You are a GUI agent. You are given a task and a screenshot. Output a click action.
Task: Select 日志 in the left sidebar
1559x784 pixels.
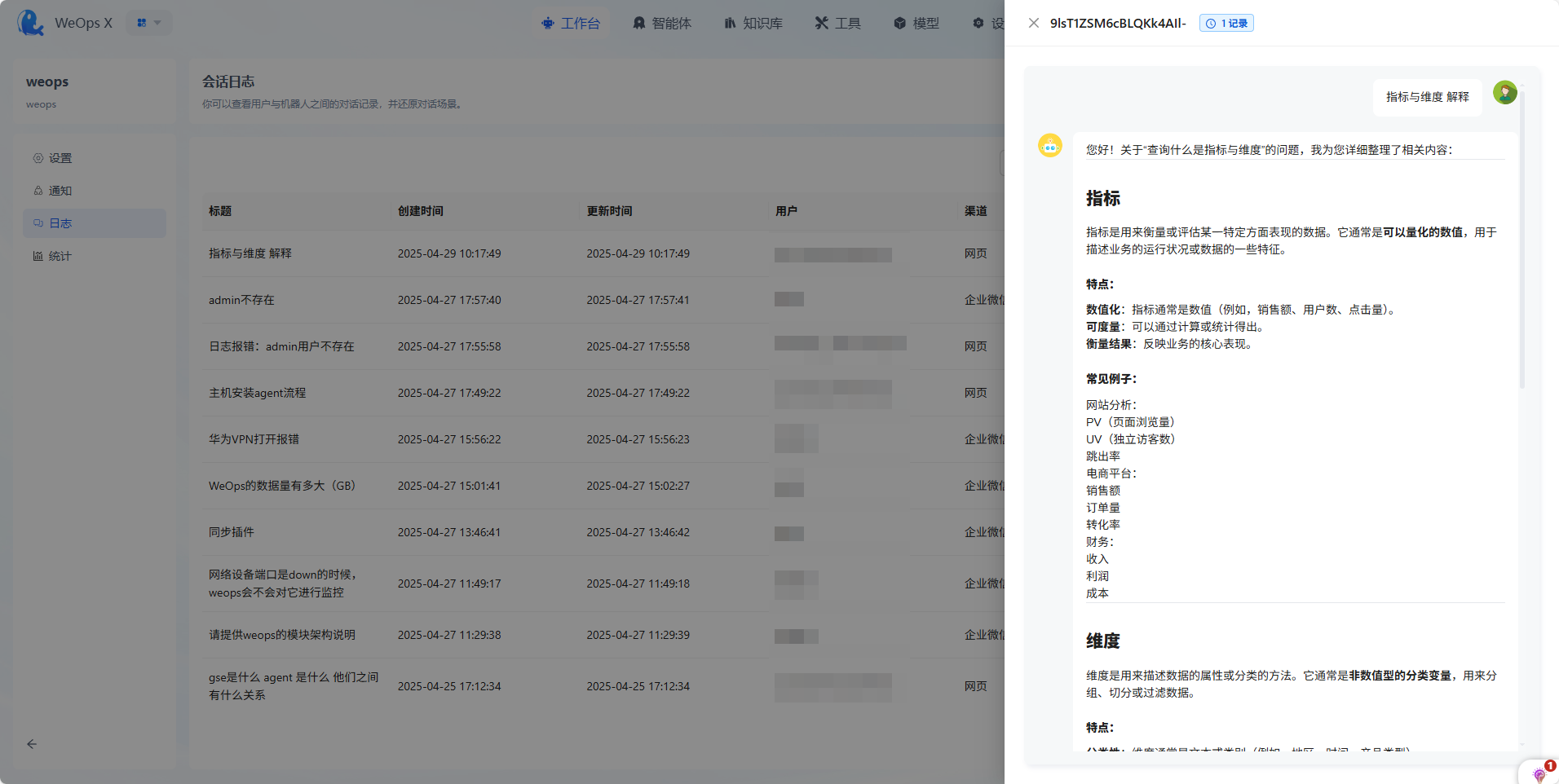pos(95,223)
